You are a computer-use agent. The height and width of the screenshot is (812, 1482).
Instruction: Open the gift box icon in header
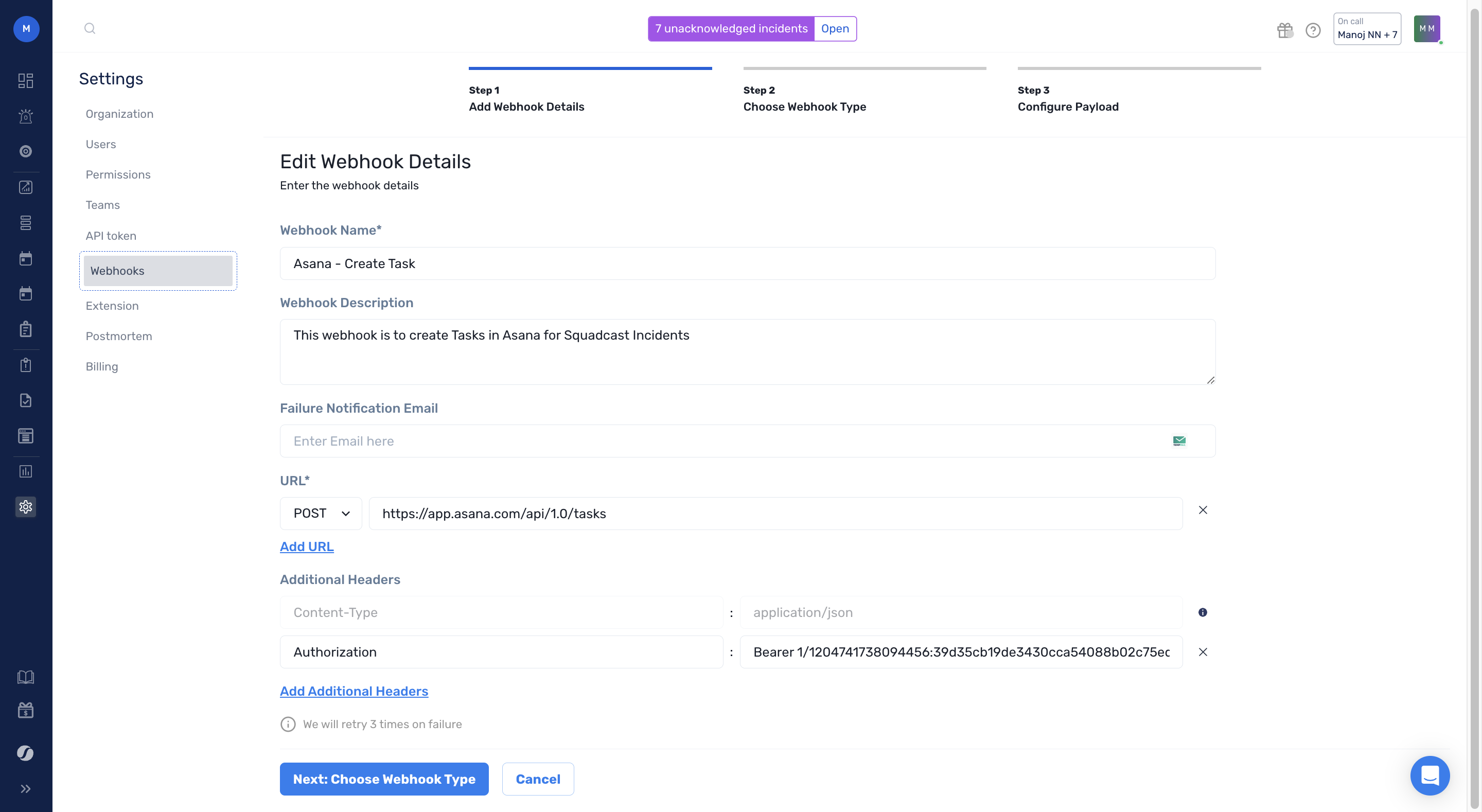1284,30
